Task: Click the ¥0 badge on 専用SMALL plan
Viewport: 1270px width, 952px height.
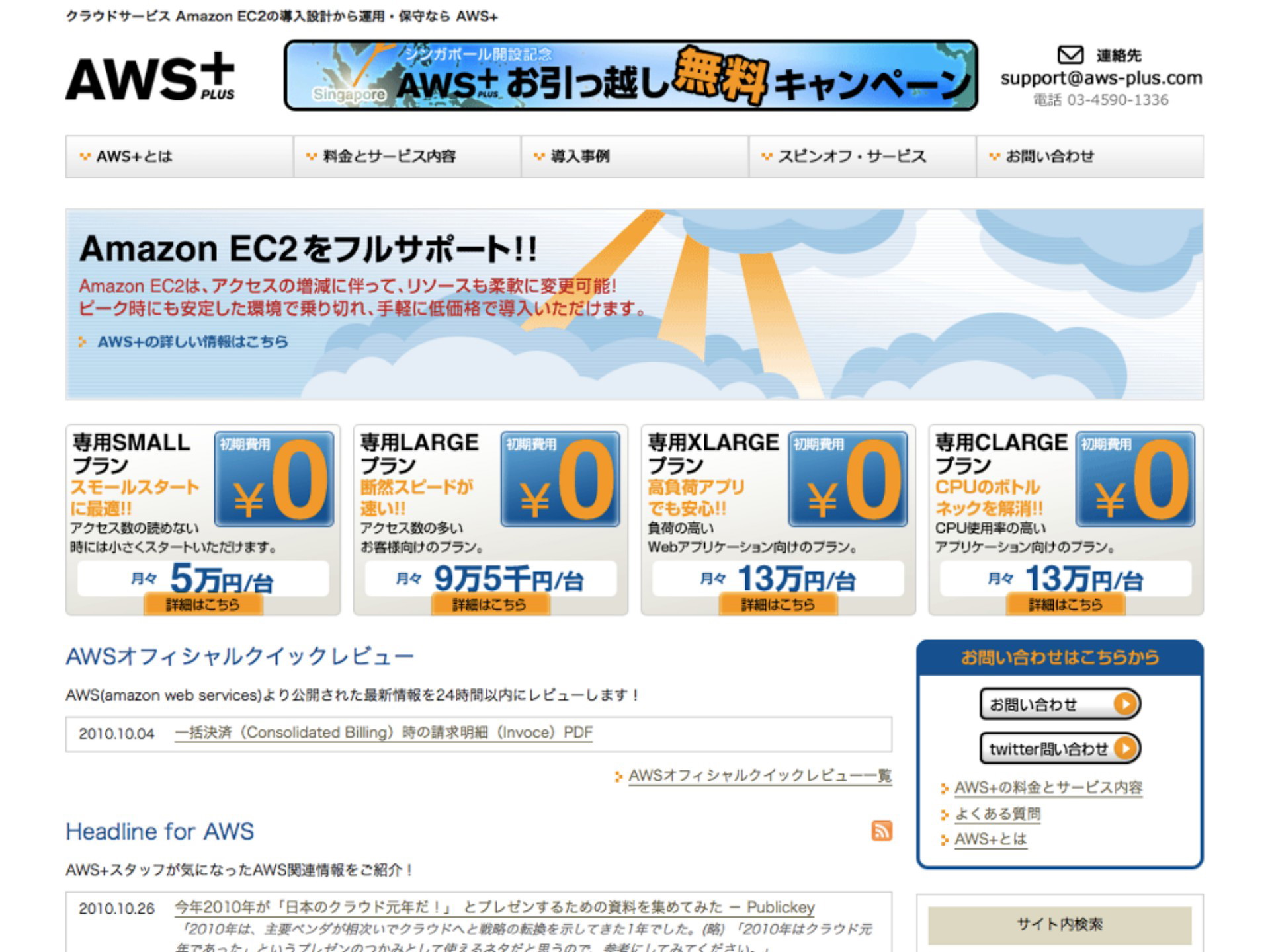Action: [x=274, y=479]
